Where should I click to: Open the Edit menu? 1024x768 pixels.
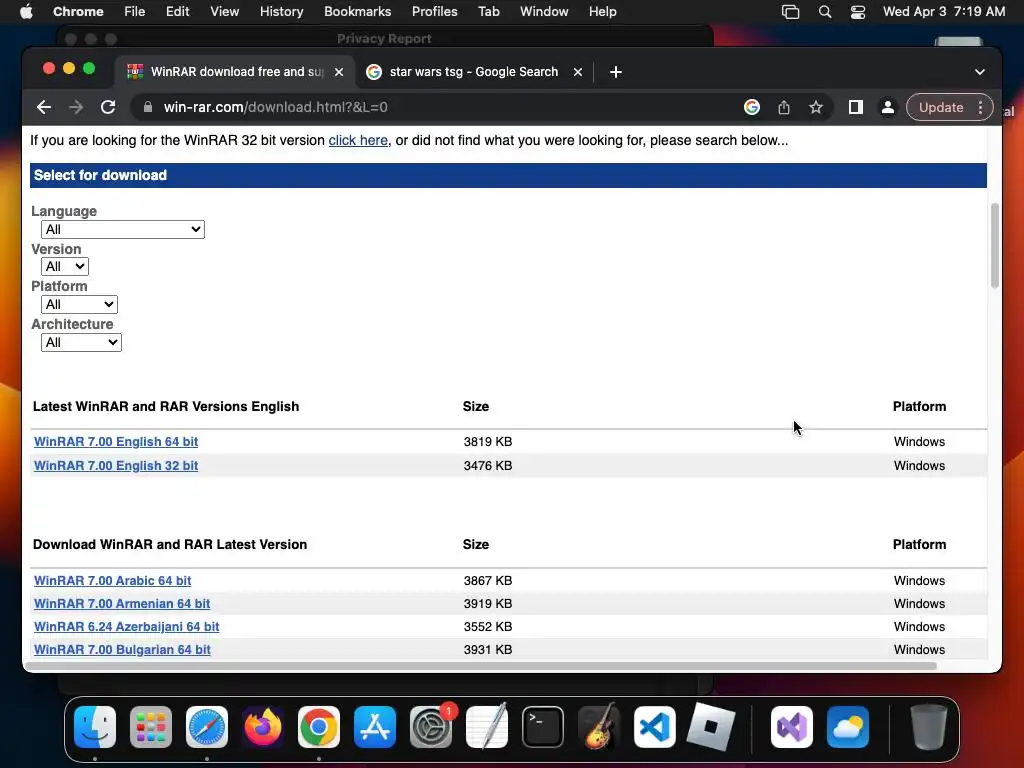tap(178, 12)
